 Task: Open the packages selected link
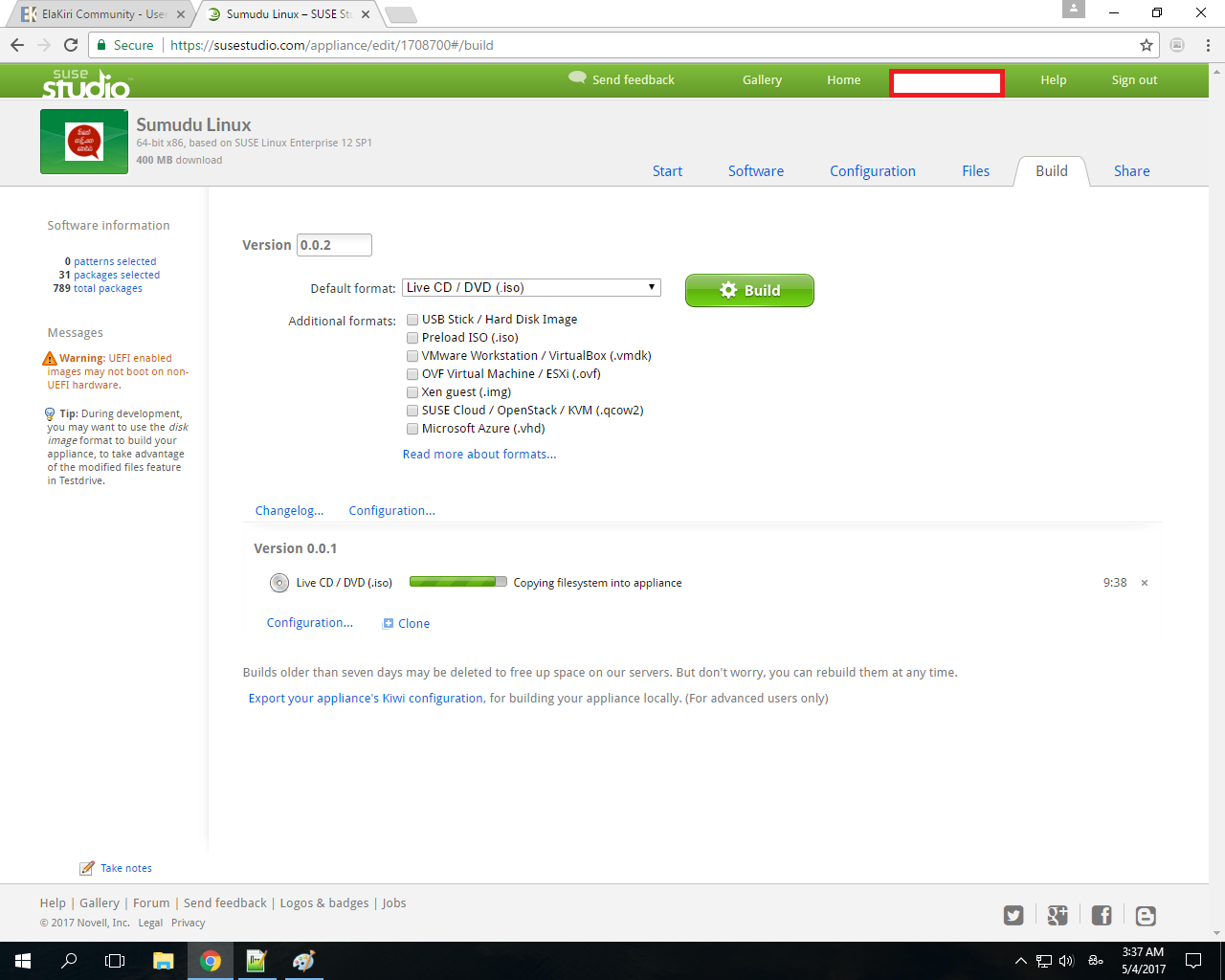point(117,275)
